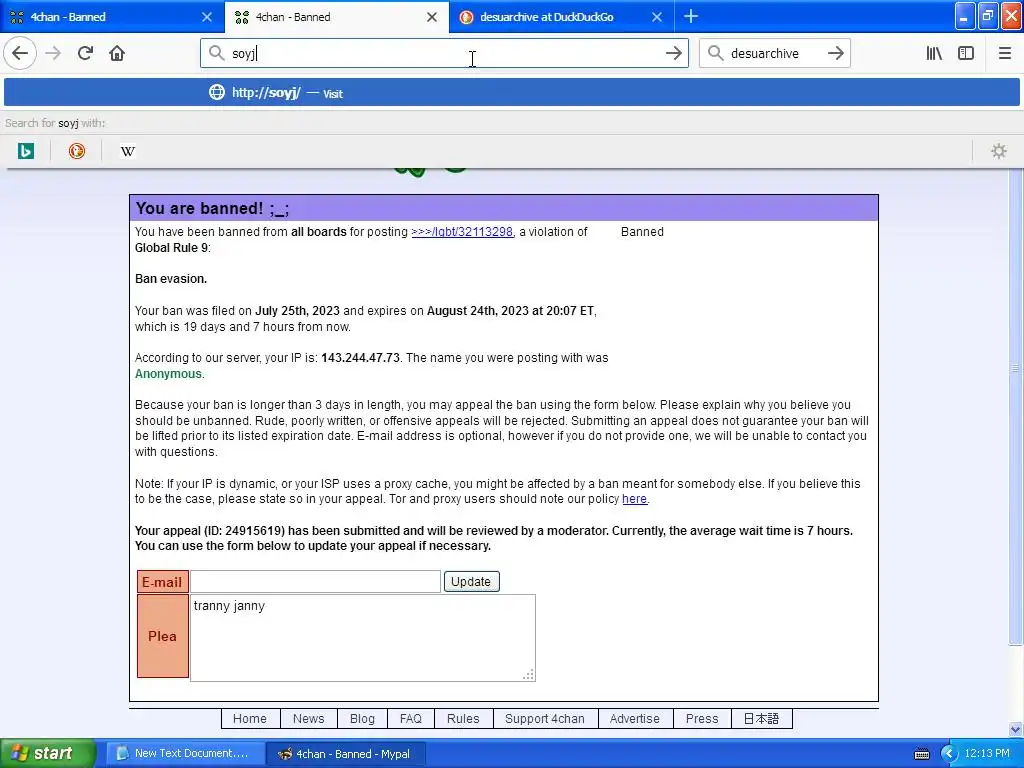Click the You are banned heading
Viewport: 1024px width, 768px height.
tap(212, 208)
